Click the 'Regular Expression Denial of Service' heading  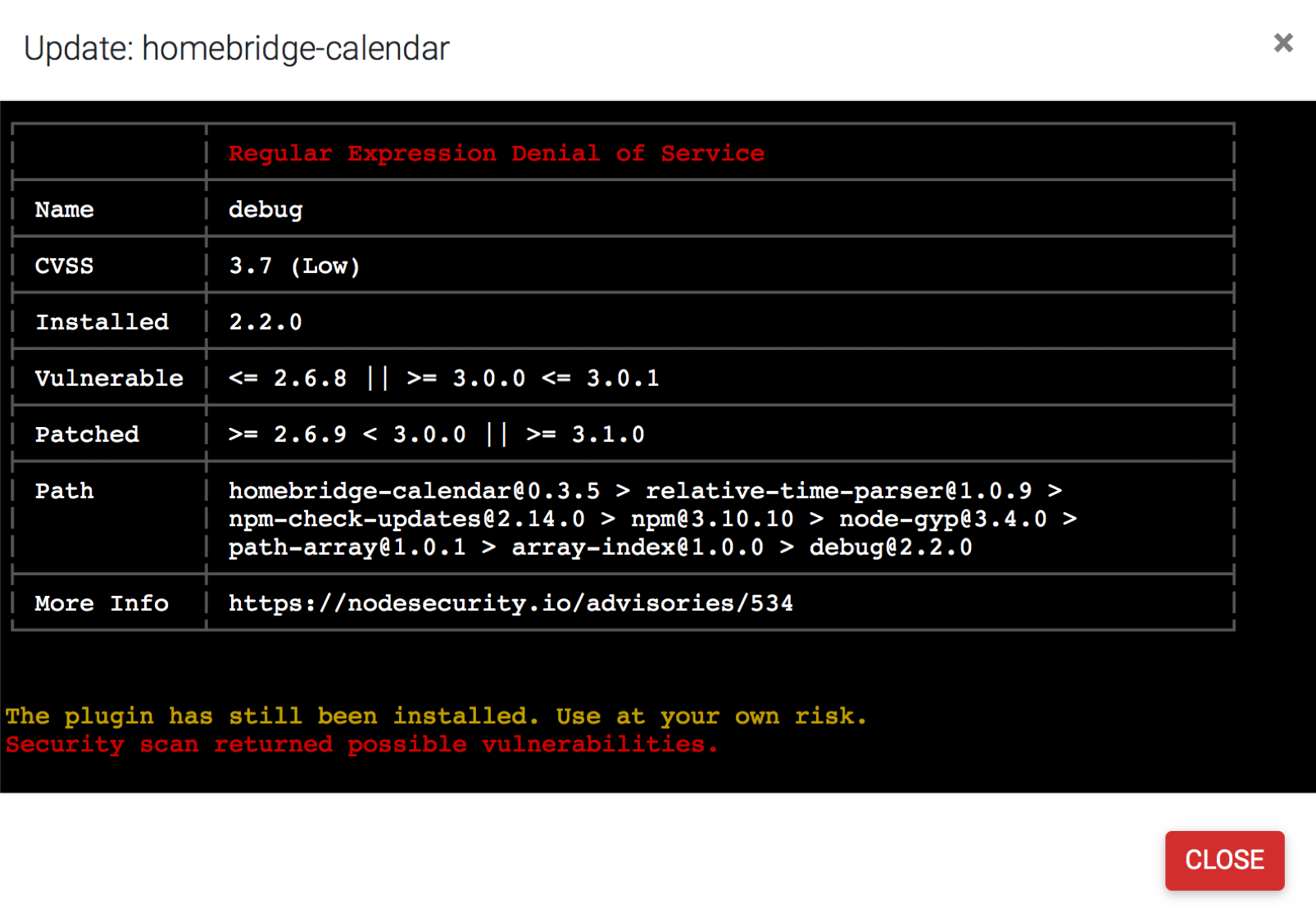(x=496, y=153)
